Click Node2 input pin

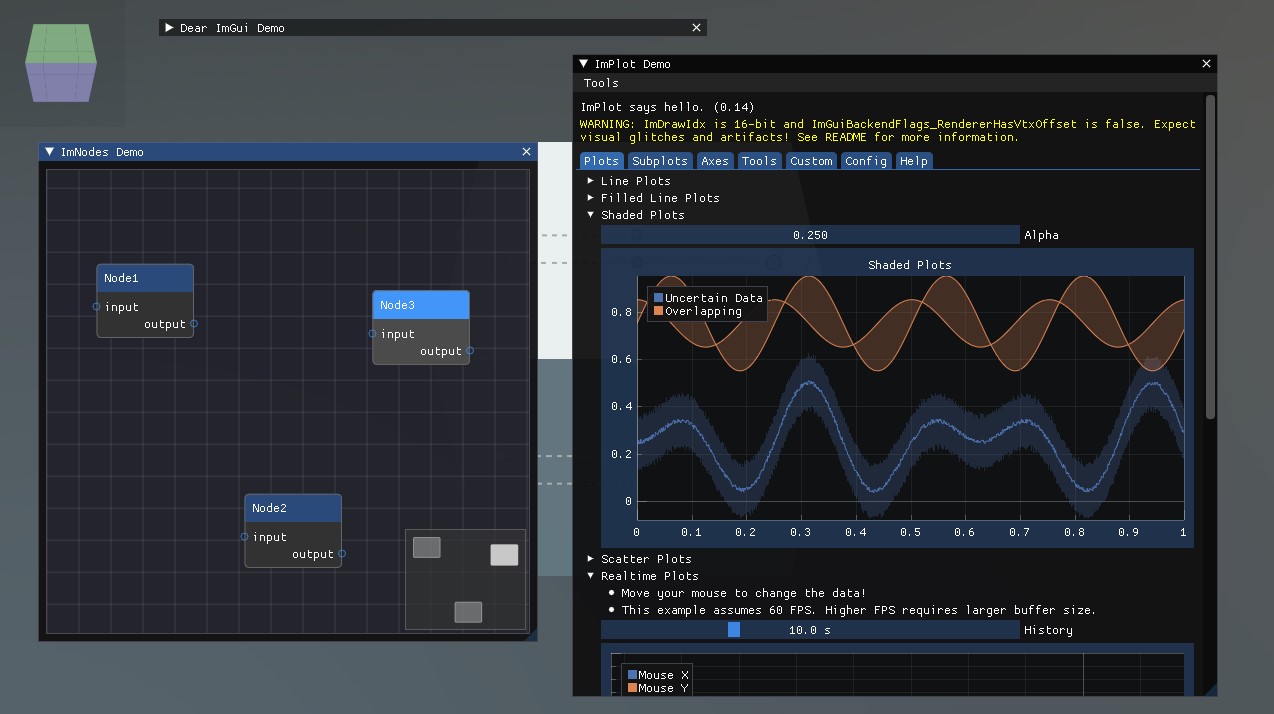coord(245,537)
